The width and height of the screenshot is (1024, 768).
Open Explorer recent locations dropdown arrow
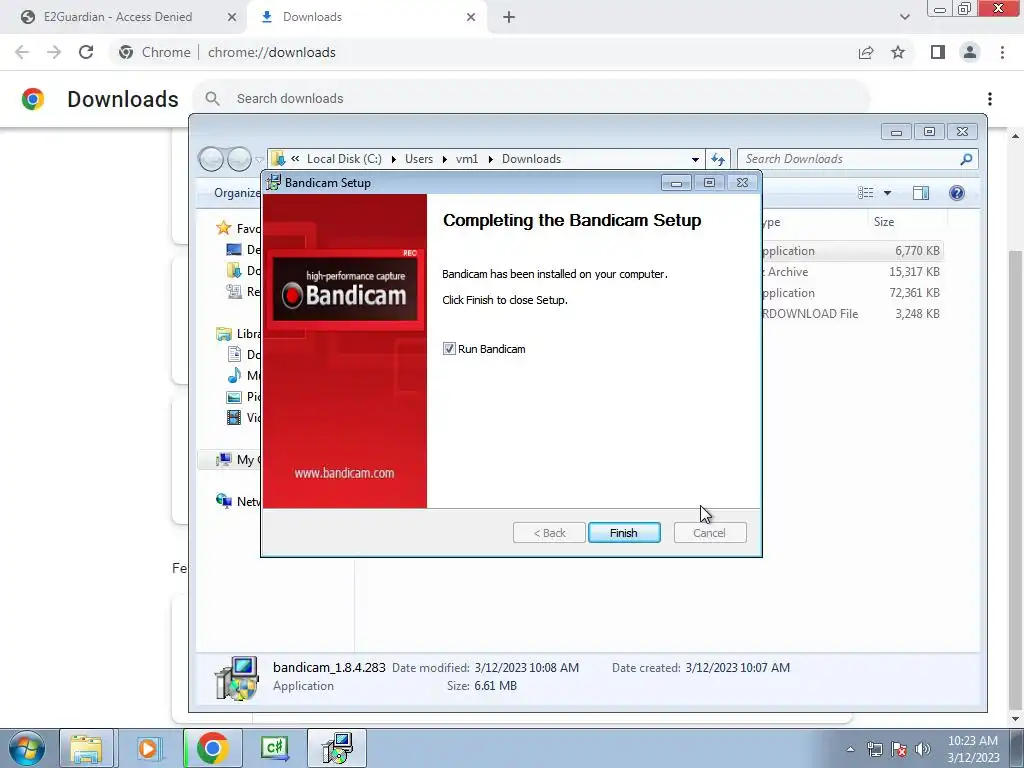coord(259,159)
